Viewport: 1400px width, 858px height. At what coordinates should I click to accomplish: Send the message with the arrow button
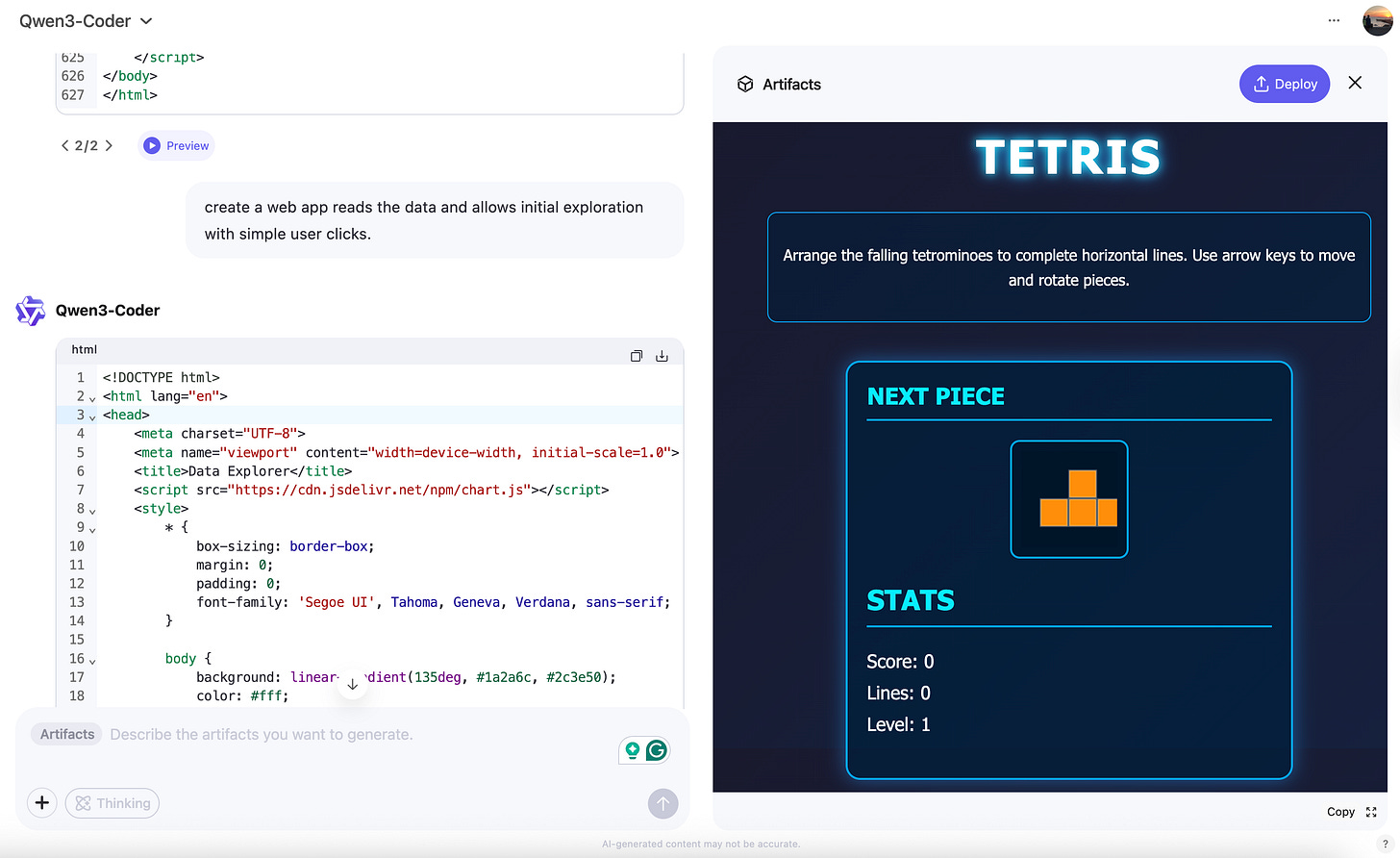662,803
